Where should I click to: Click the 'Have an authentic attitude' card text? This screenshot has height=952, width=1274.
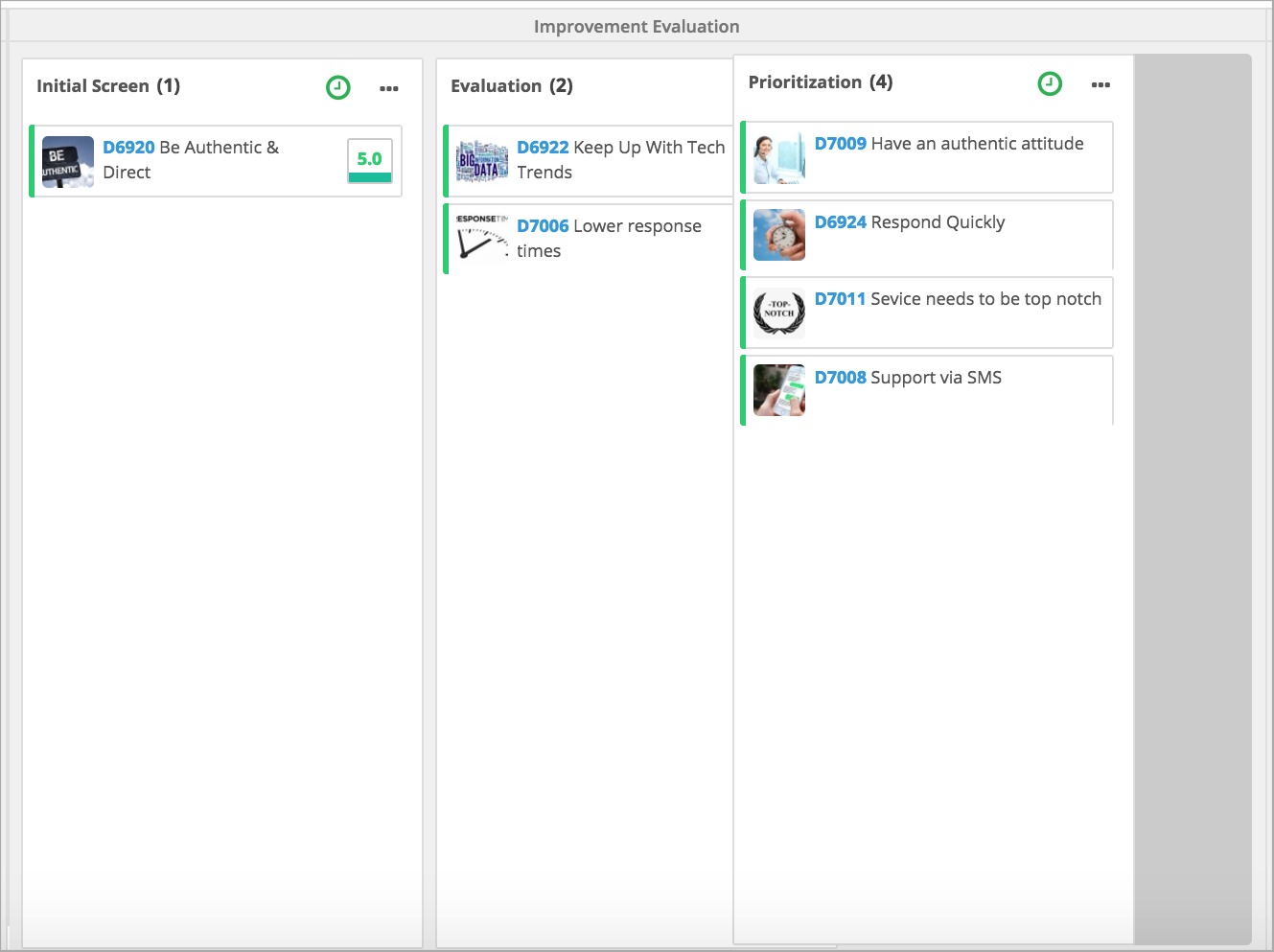click(x=977, y=144)
